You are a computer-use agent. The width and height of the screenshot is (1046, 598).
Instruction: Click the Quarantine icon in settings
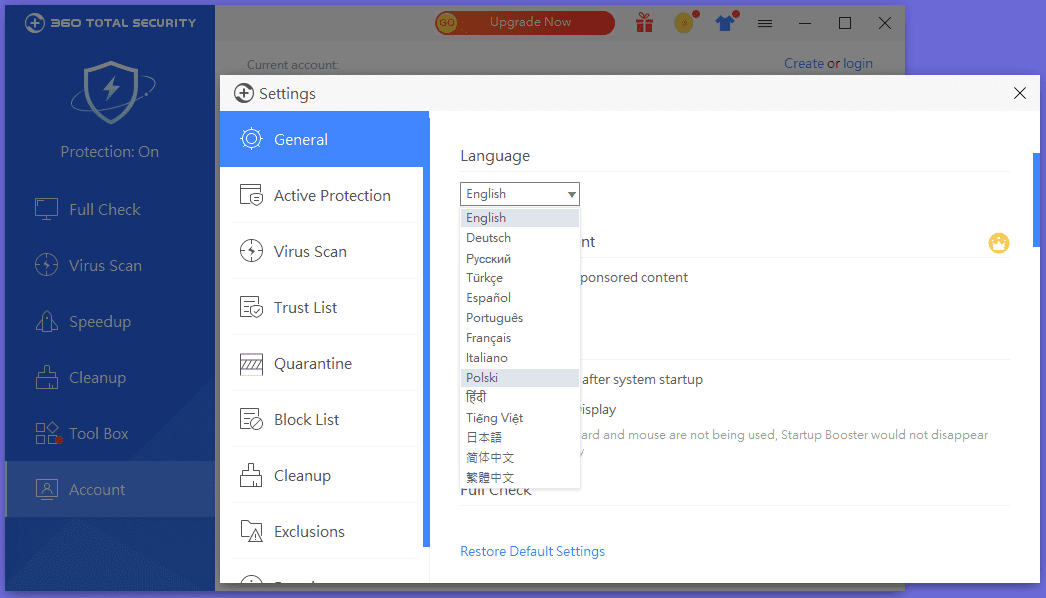click(x=251, y=364)
